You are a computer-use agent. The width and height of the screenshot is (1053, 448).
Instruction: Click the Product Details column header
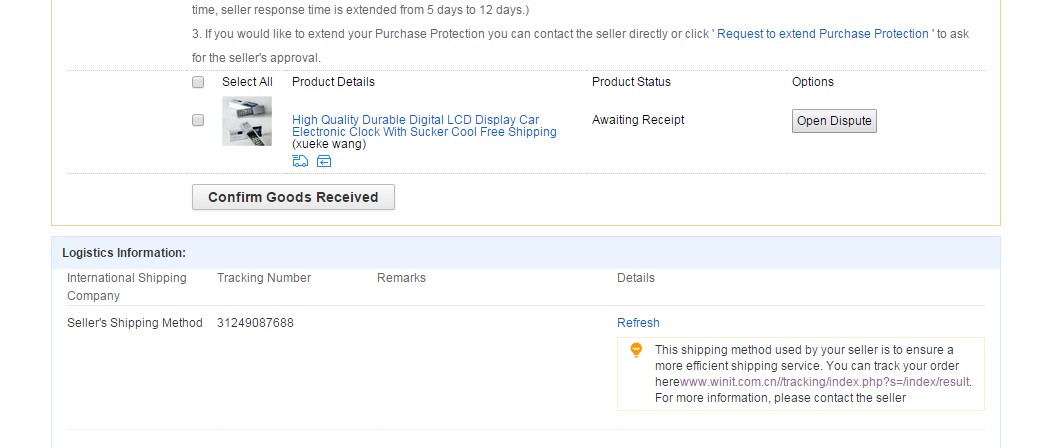(333, 82)
